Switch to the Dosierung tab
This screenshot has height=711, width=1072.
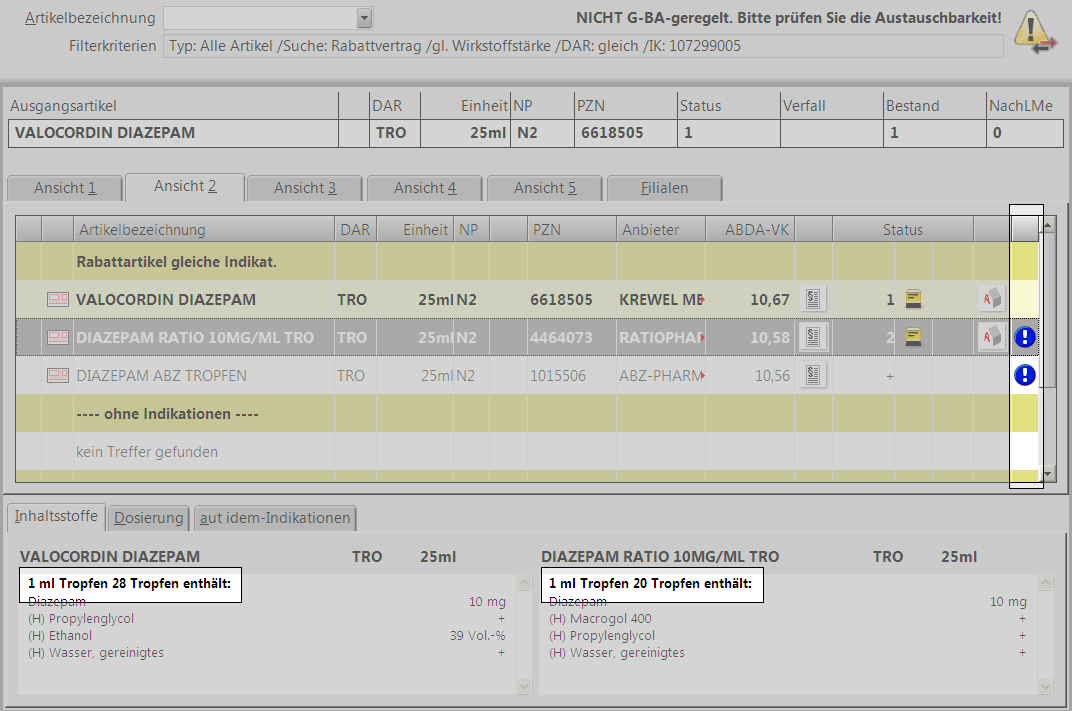(x=148, y=518)
